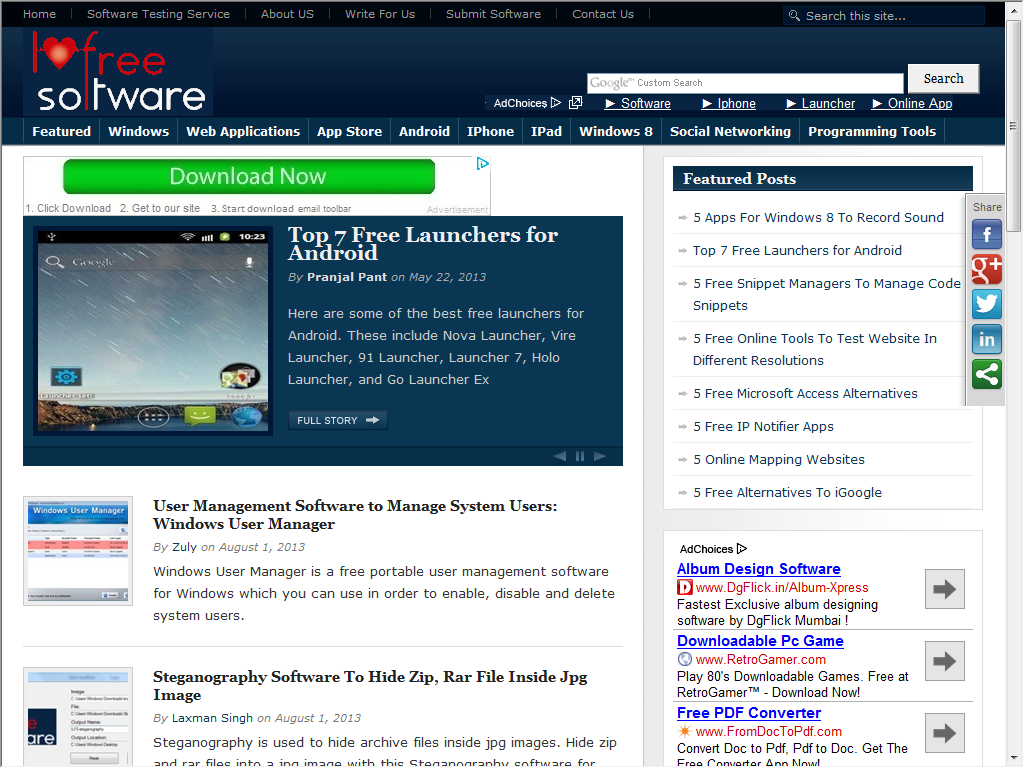Open Top 7 Free Launchers for Android headline
The image size is (1024, 768).
(x=423, y=243)
